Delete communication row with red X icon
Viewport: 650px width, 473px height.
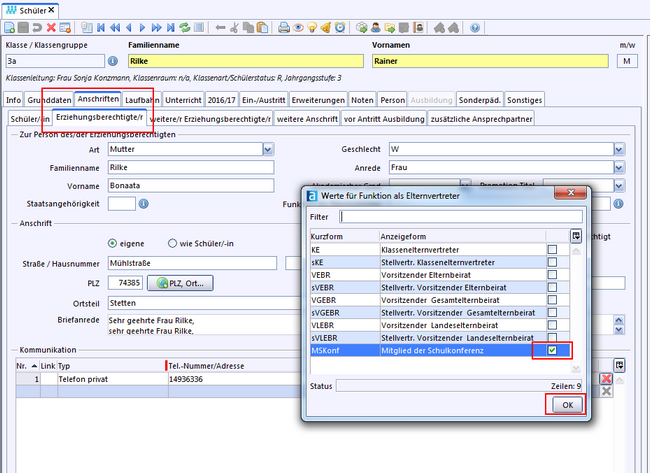coord(604,379)
